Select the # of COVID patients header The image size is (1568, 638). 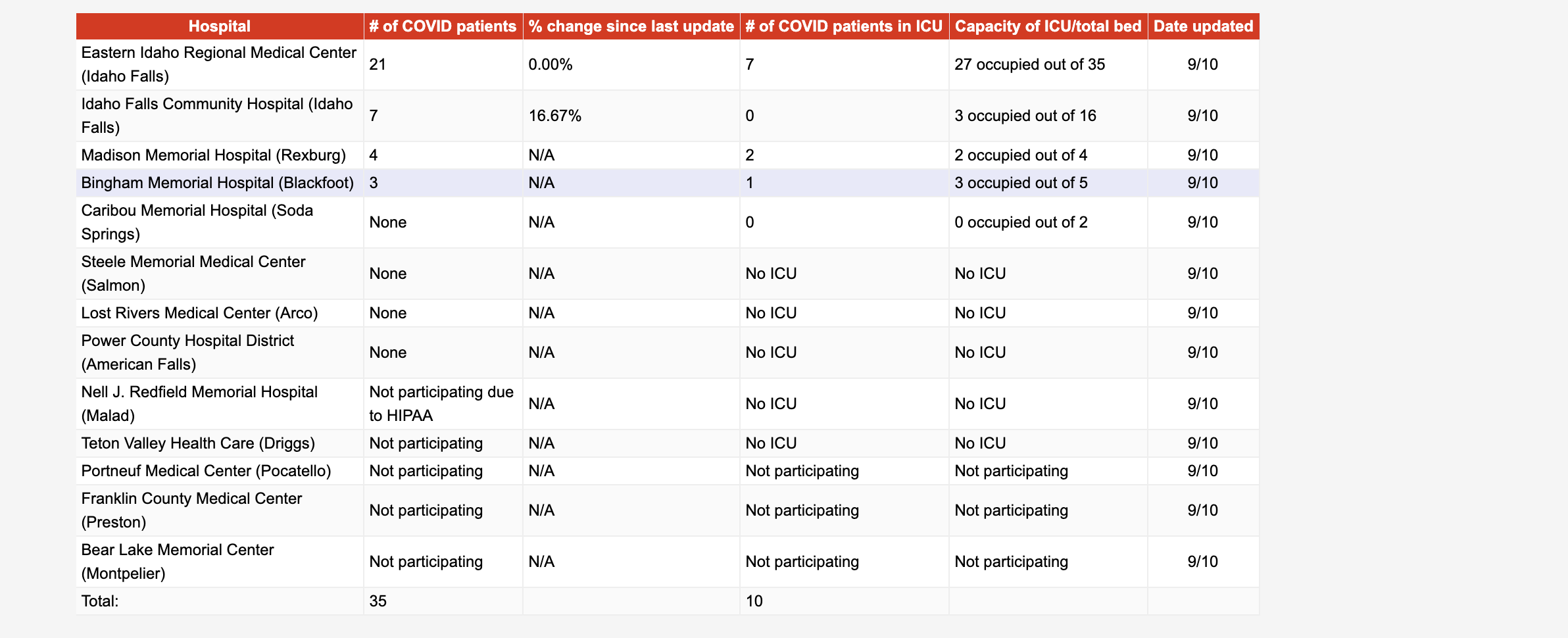pyautogui.click(x=443, y=26)
